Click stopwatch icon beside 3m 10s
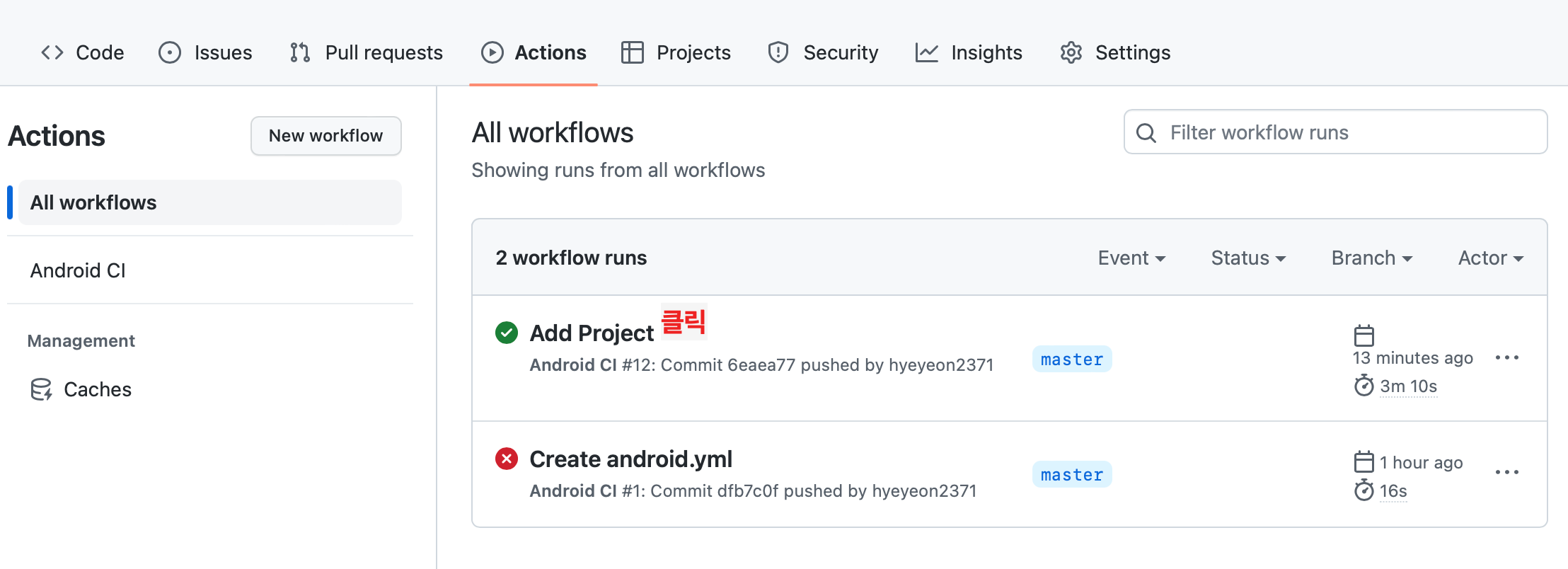This screenshot has height=569, width=1568. pyautogui.click(x=1364, y=386)
